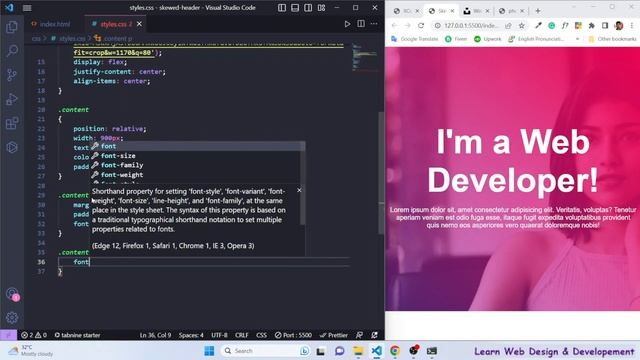Change file encoding via UTF-8 status item
The height and width of the screenshot is (360, 640).
pos(220,335)
